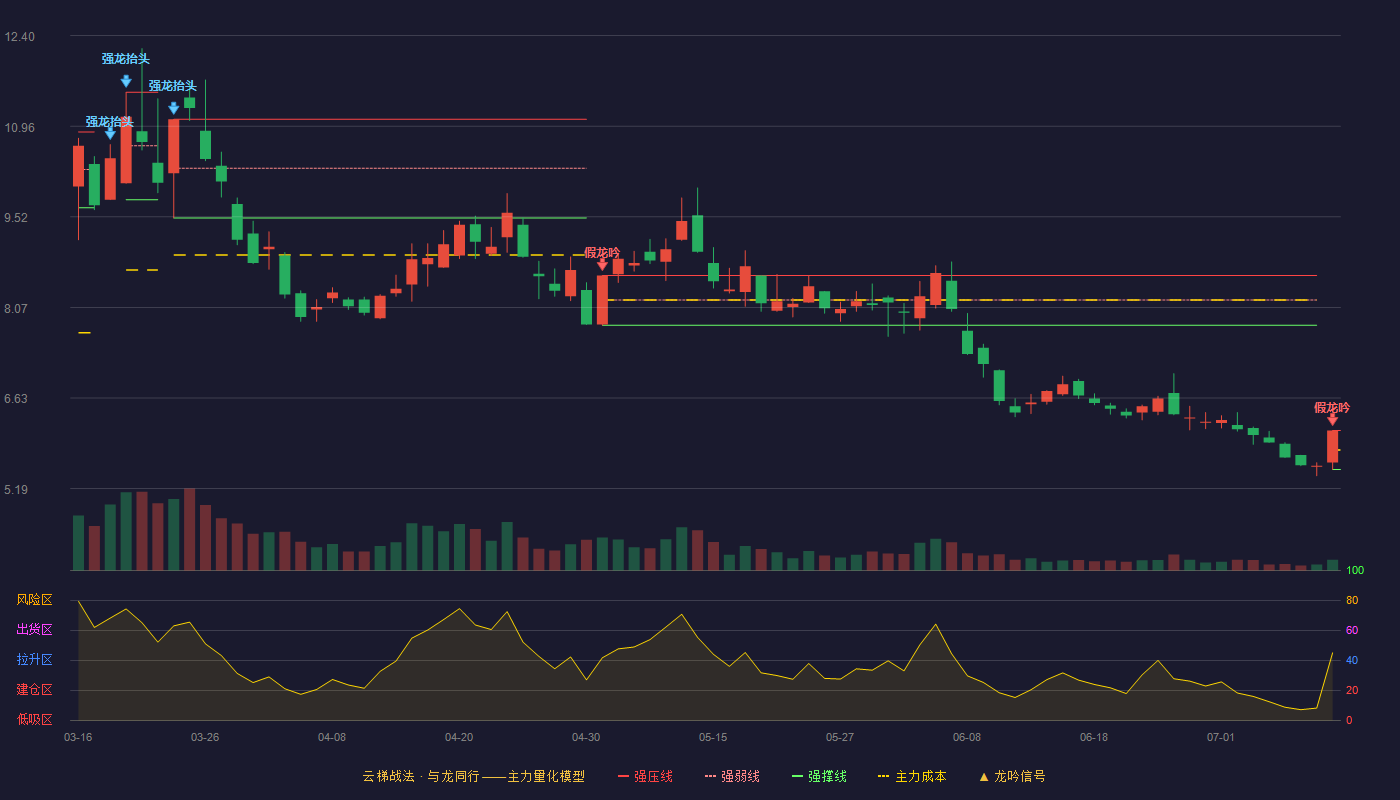Click the 强龙抬头 label beside the 10.96 gridline
Viewport: 1400px width, 800px height.
[109, 122]
